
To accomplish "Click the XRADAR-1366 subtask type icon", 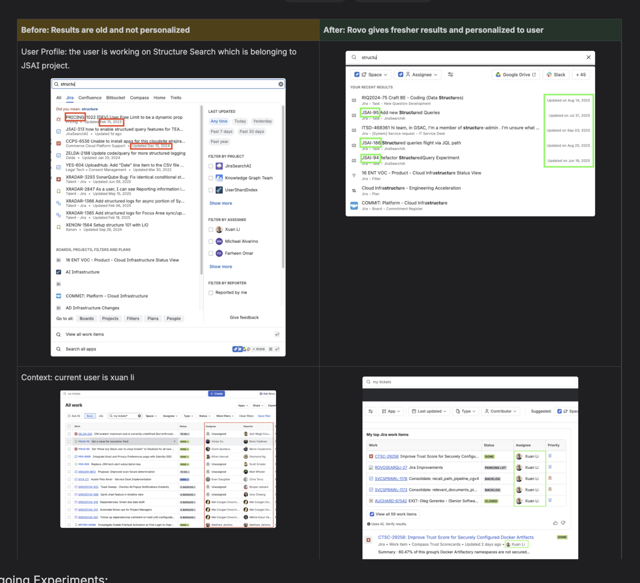I will pyautogui.click(x=58, y=203).
